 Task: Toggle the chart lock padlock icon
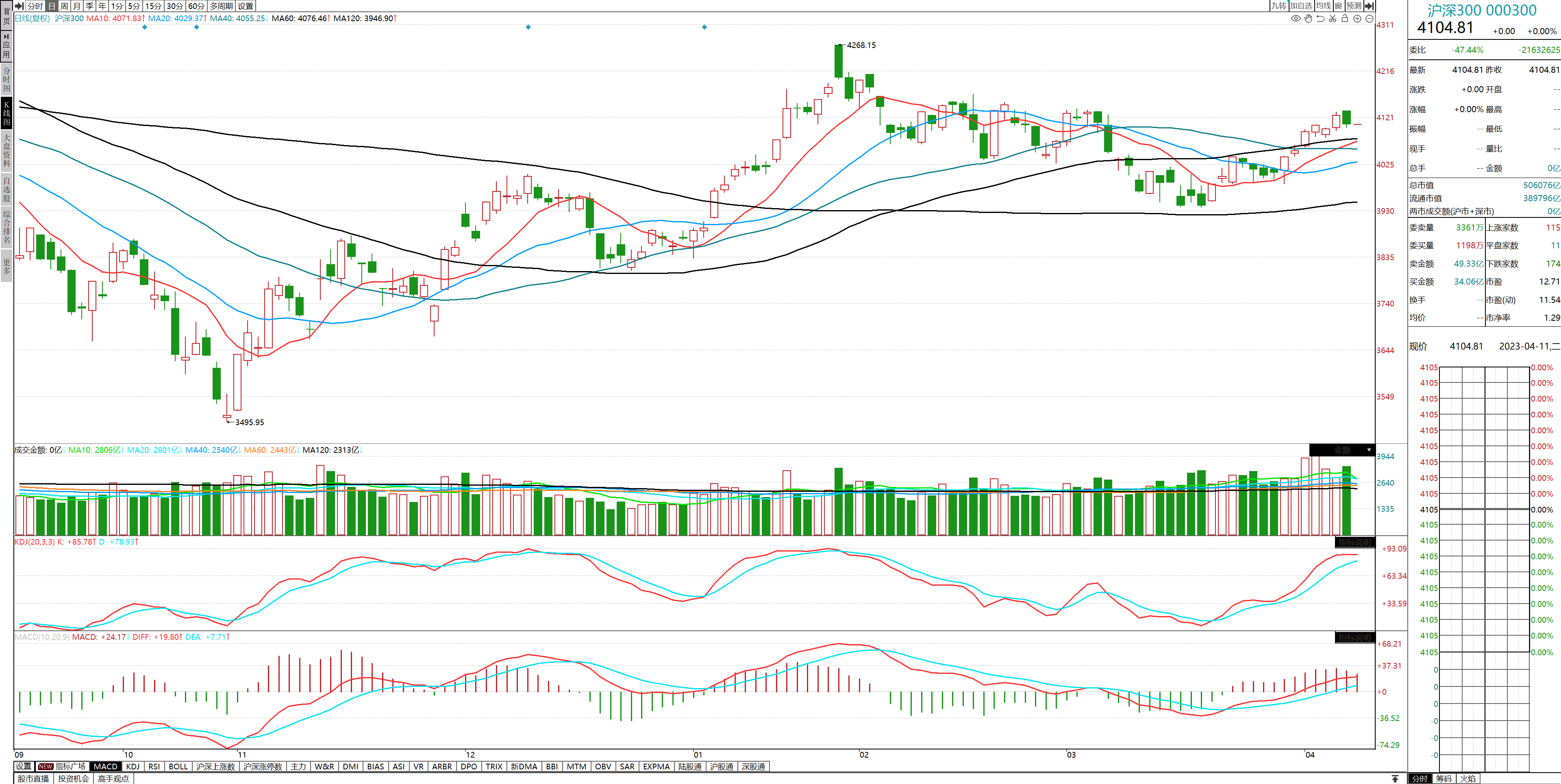coord(1345,19)
